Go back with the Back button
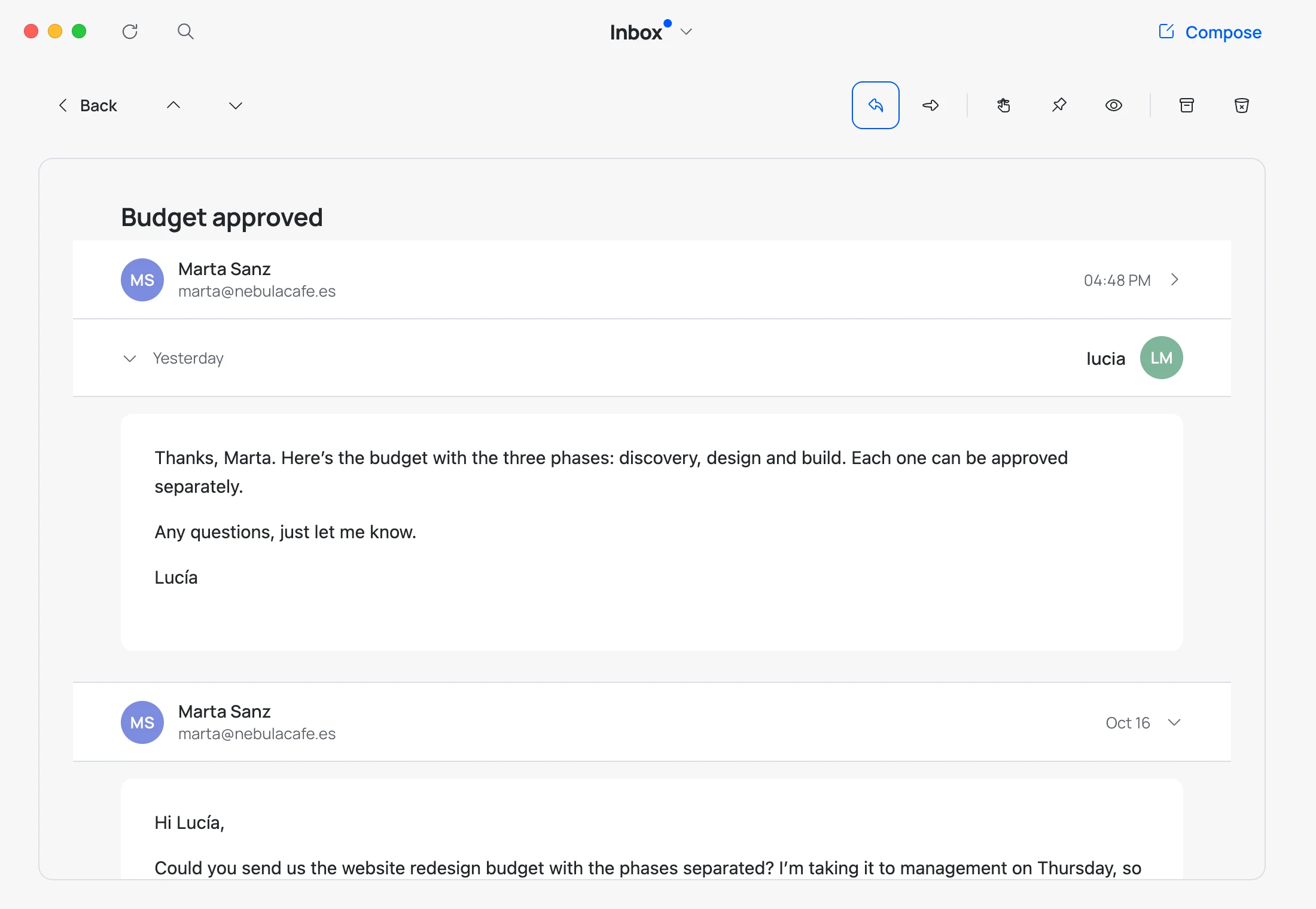This screenshot has width=1316, height=909. [88, 106]
